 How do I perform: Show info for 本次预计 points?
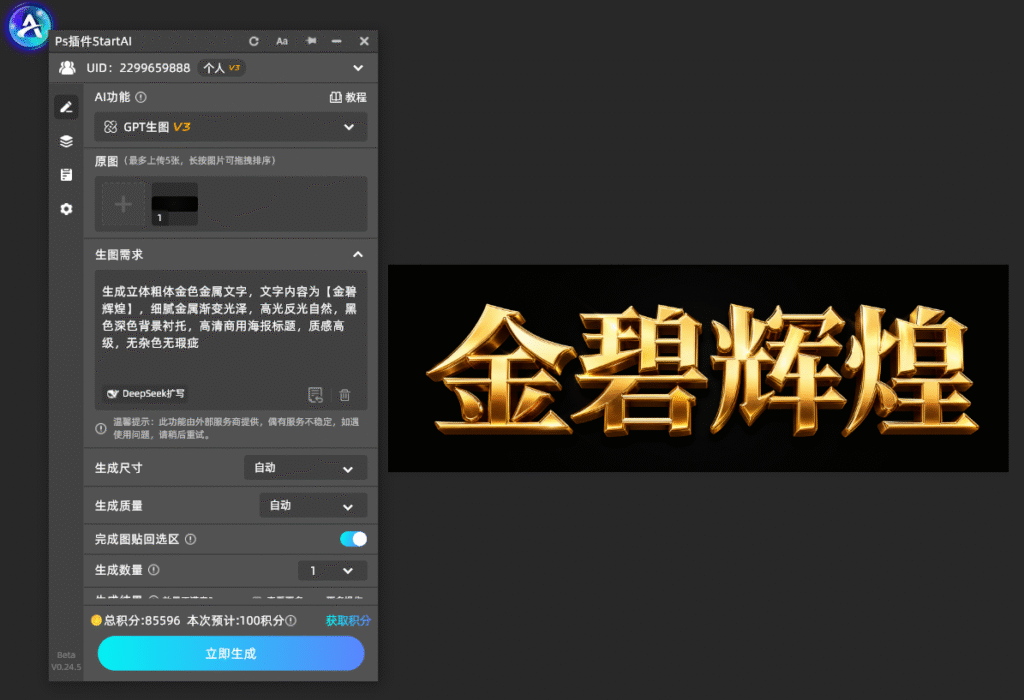(291, 620)
